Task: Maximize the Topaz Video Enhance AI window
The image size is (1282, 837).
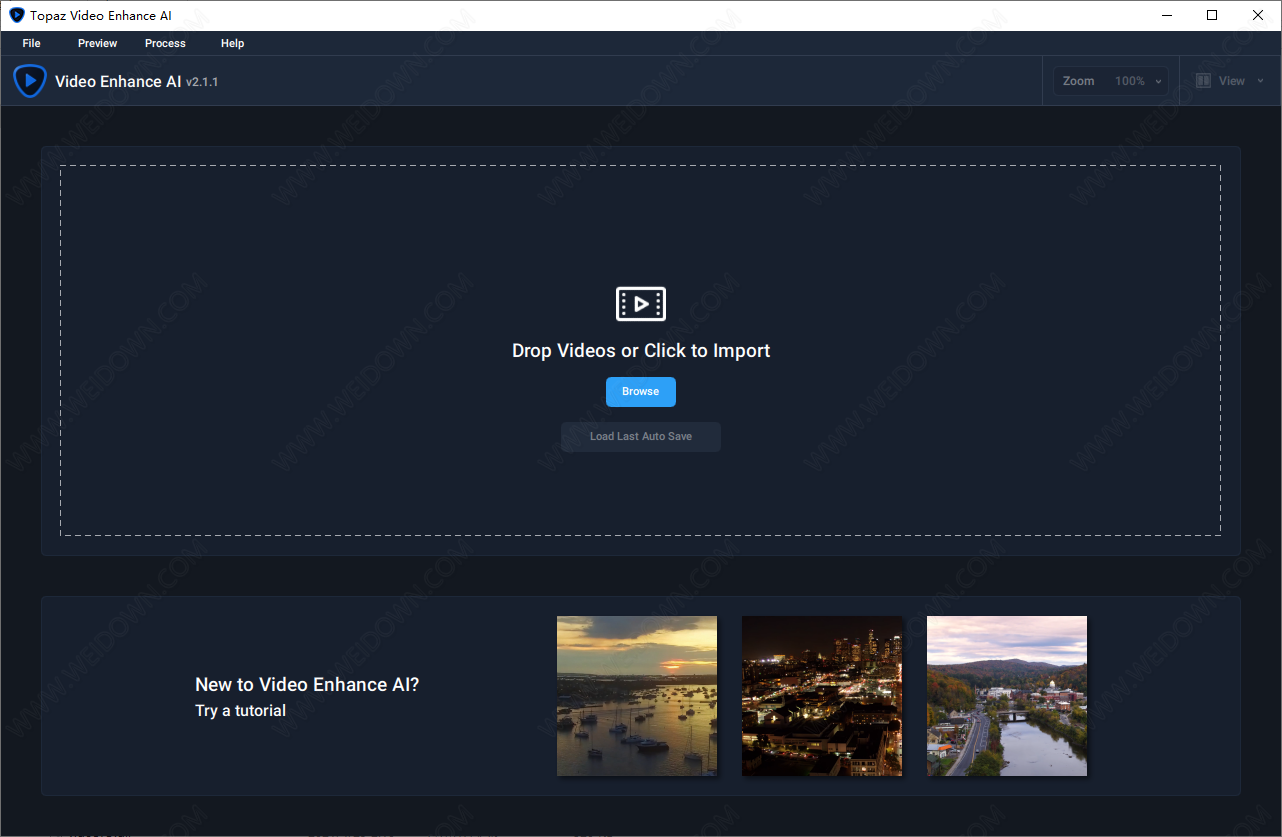Action: 1212,15
